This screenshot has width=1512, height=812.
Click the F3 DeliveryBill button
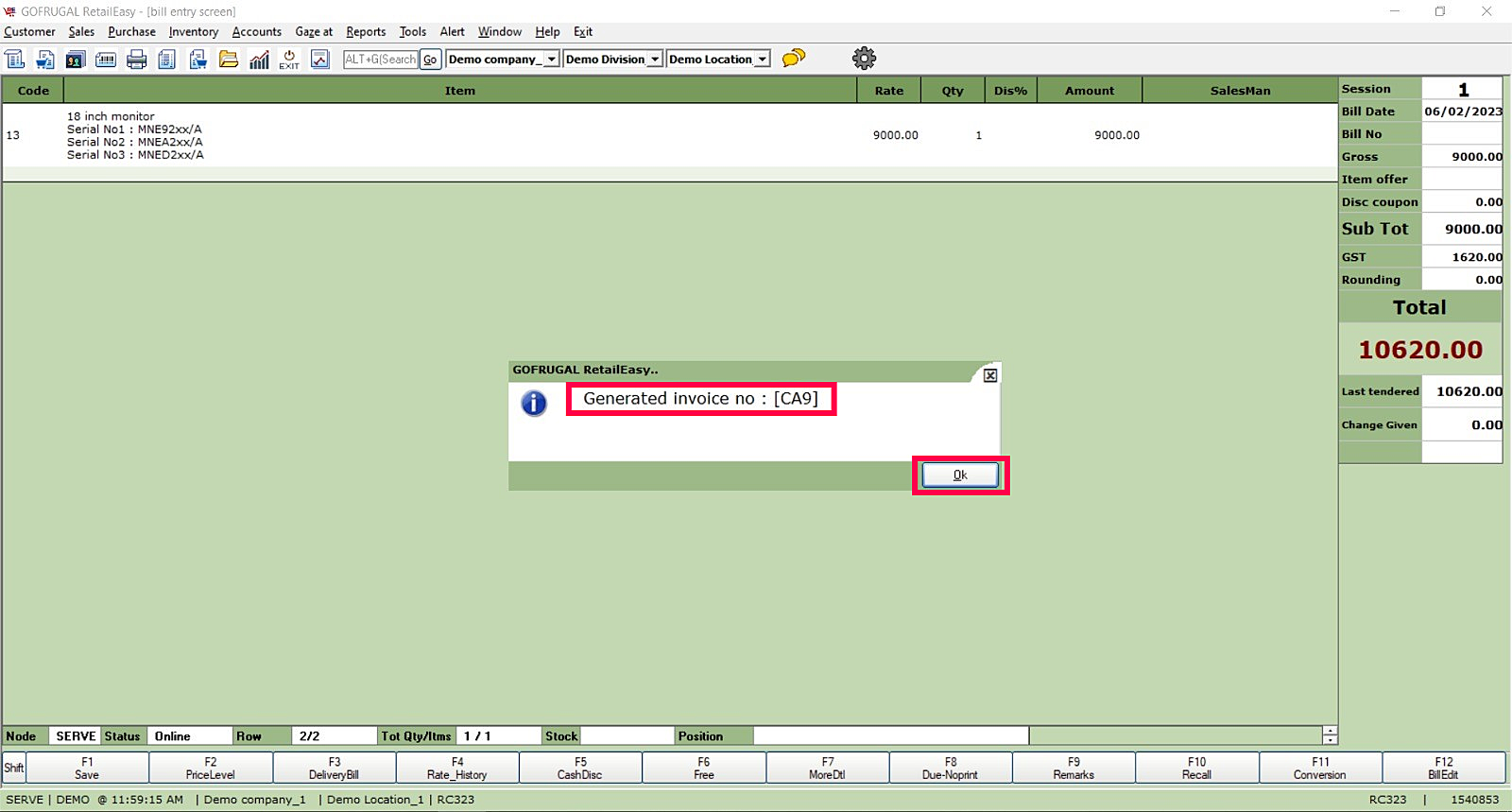335,768
